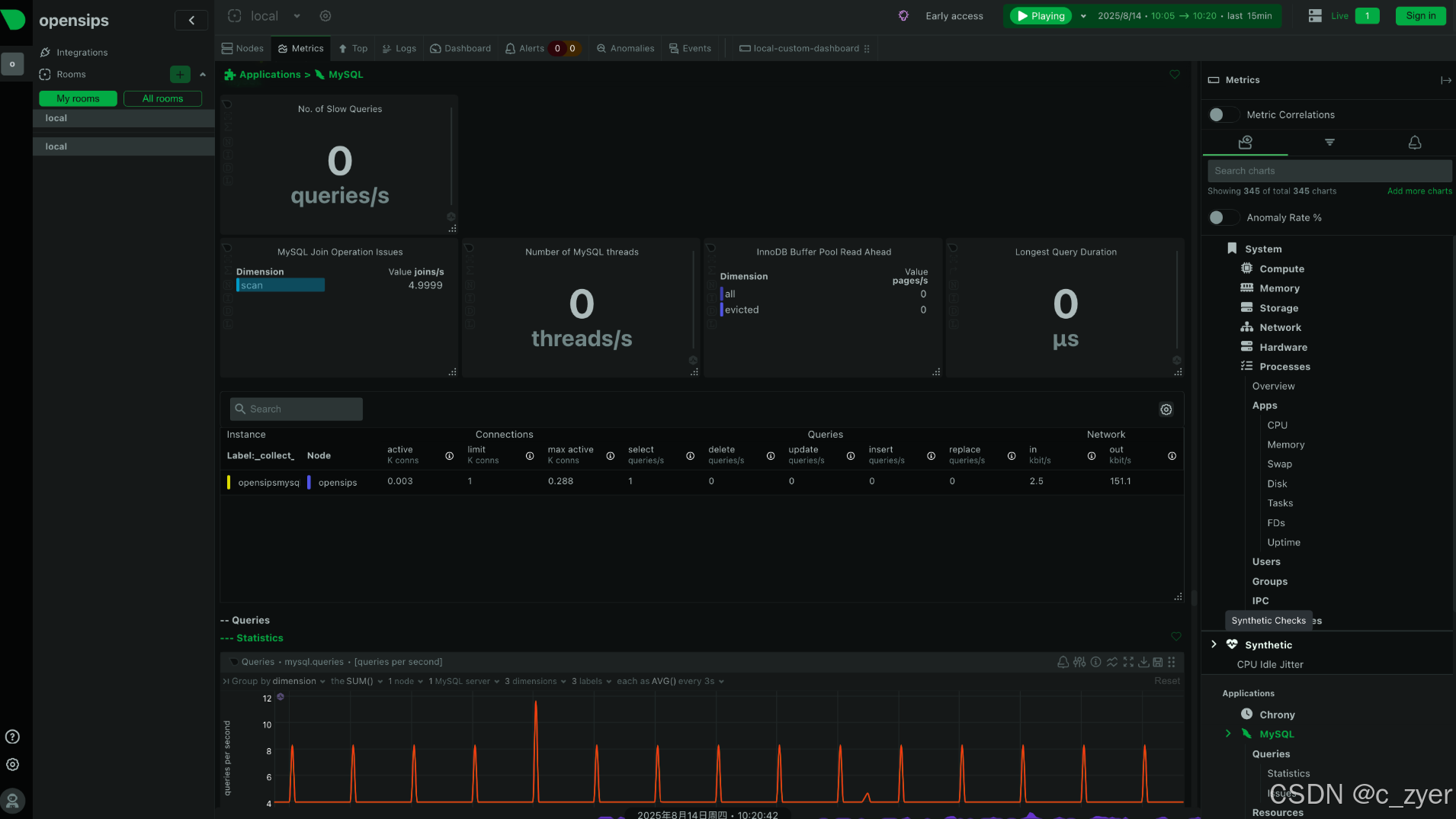
Task: Favorite the Applications > MySQL section heart
Action: pyautogui.click(x=1175, y=75)
